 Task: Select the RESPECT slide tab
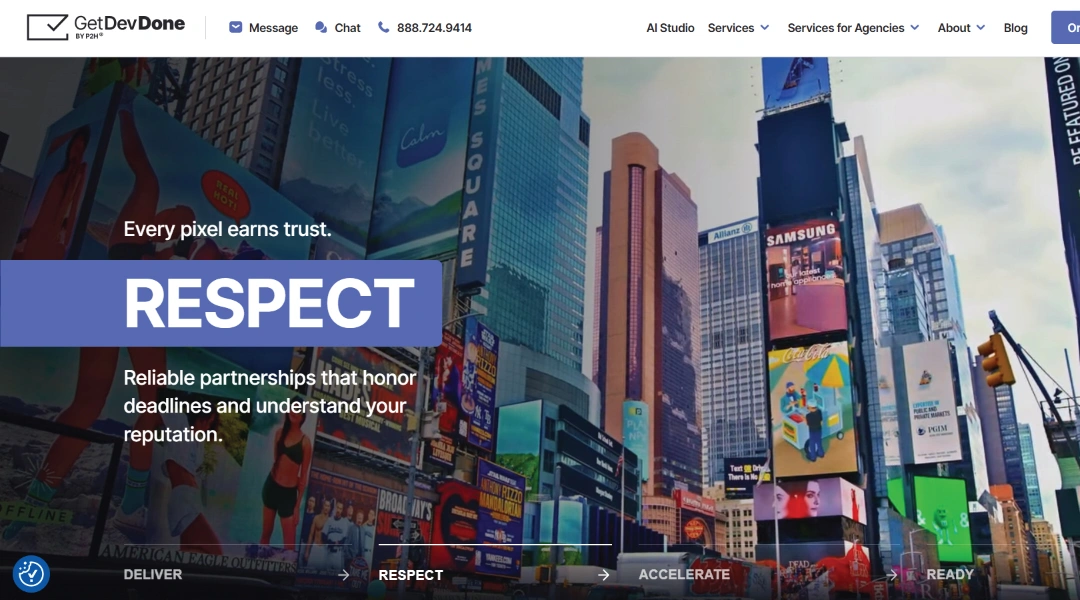(x=411, y=575)
